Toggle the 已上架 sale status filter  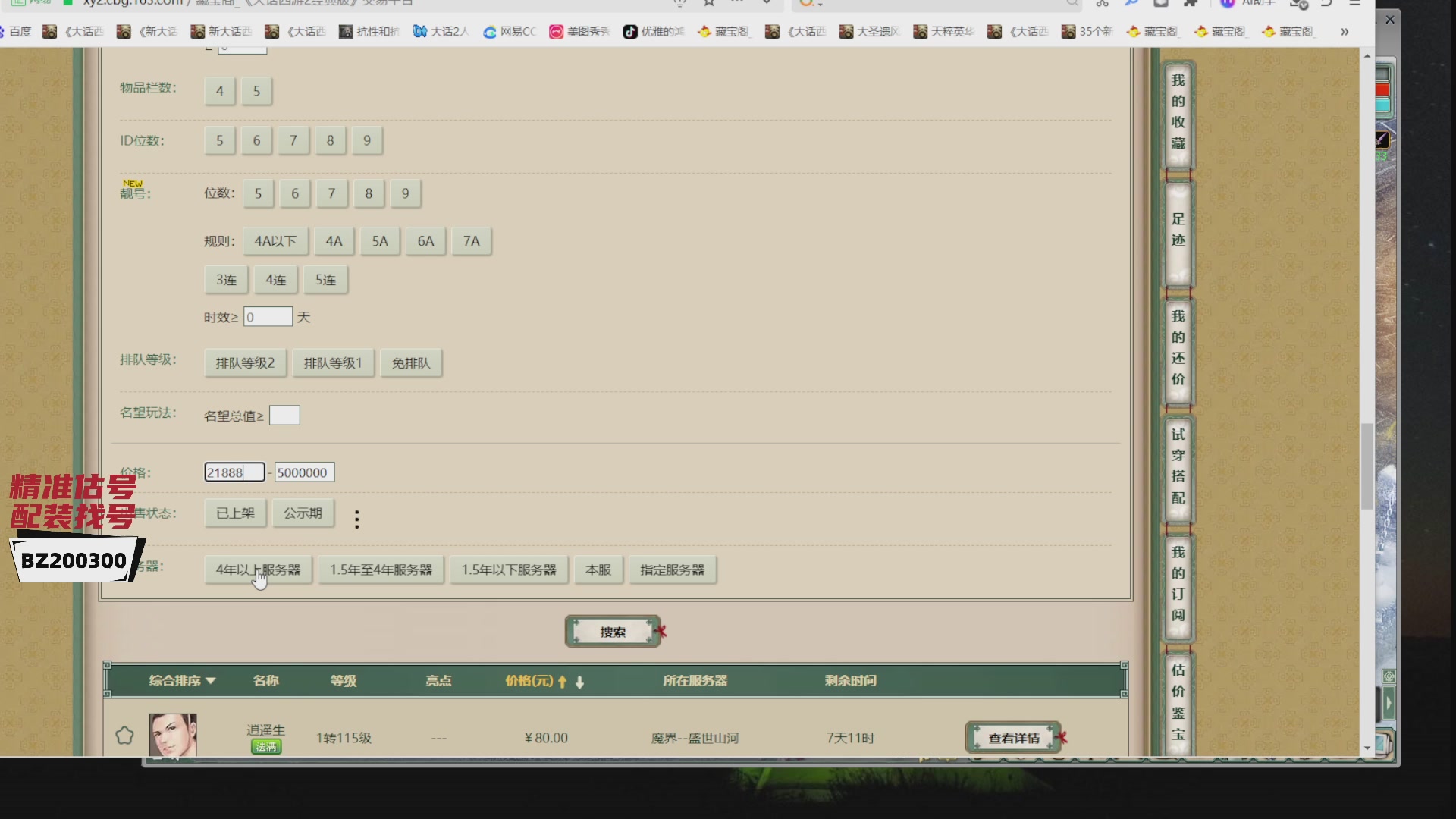click(x=235, y=513)
